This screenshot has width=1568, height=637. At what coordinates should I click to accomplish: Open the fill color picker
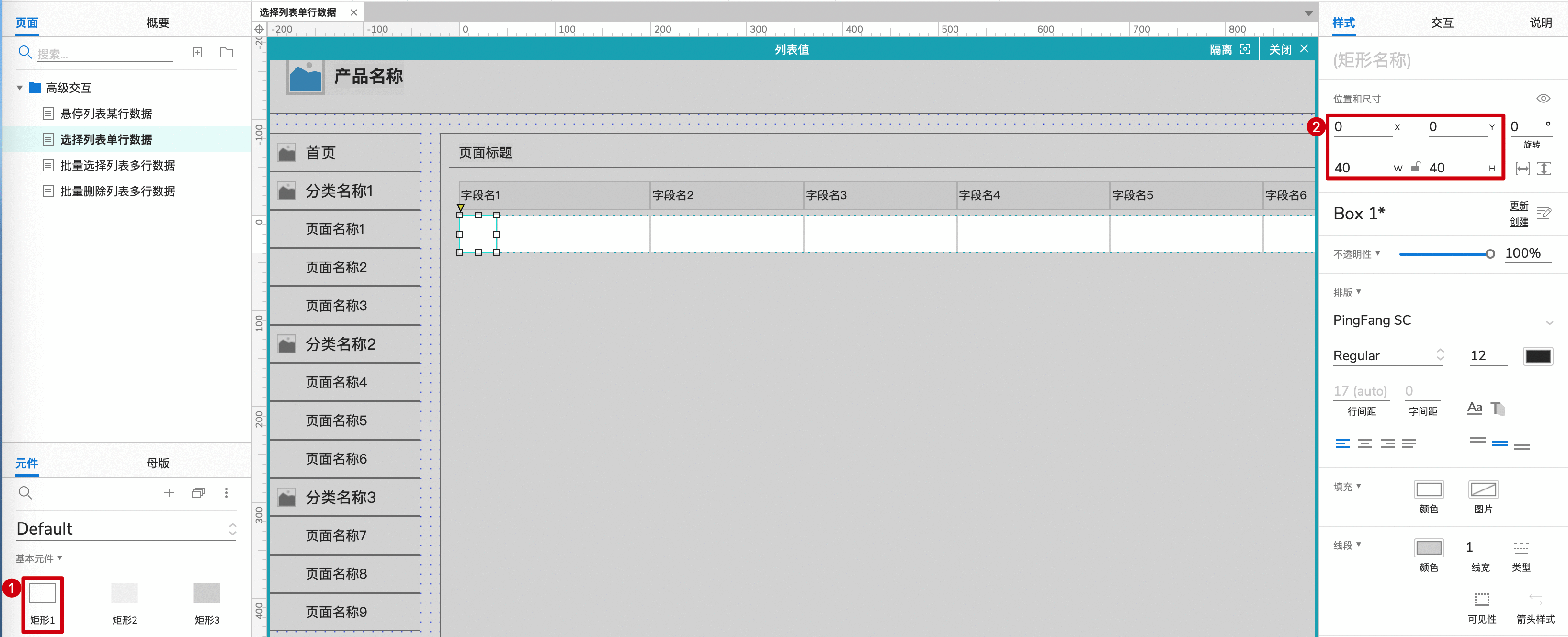1428,489
